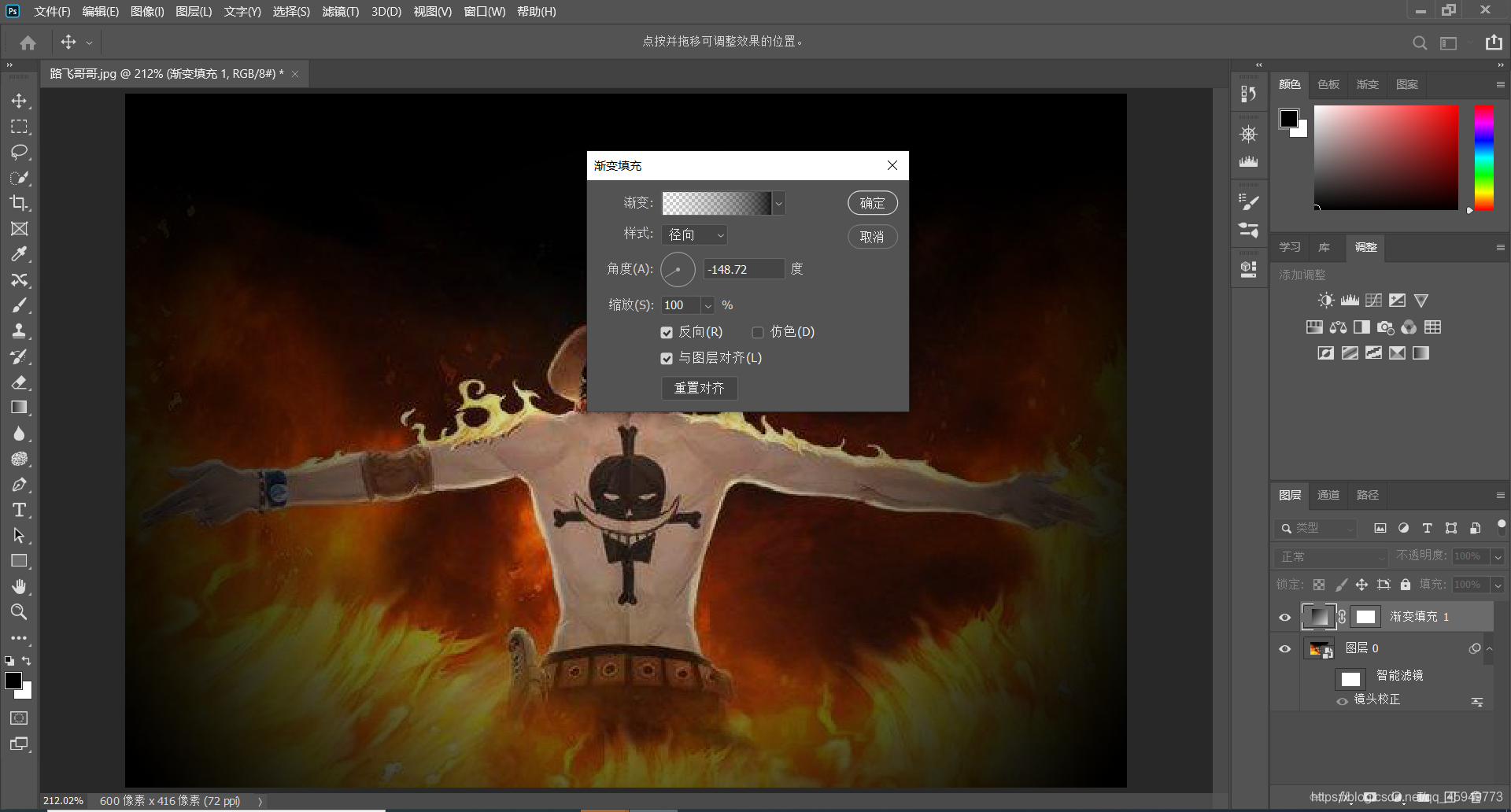
Task: Open the layer filter type (类型) dropdown
Action: [x=1316, y=529]
